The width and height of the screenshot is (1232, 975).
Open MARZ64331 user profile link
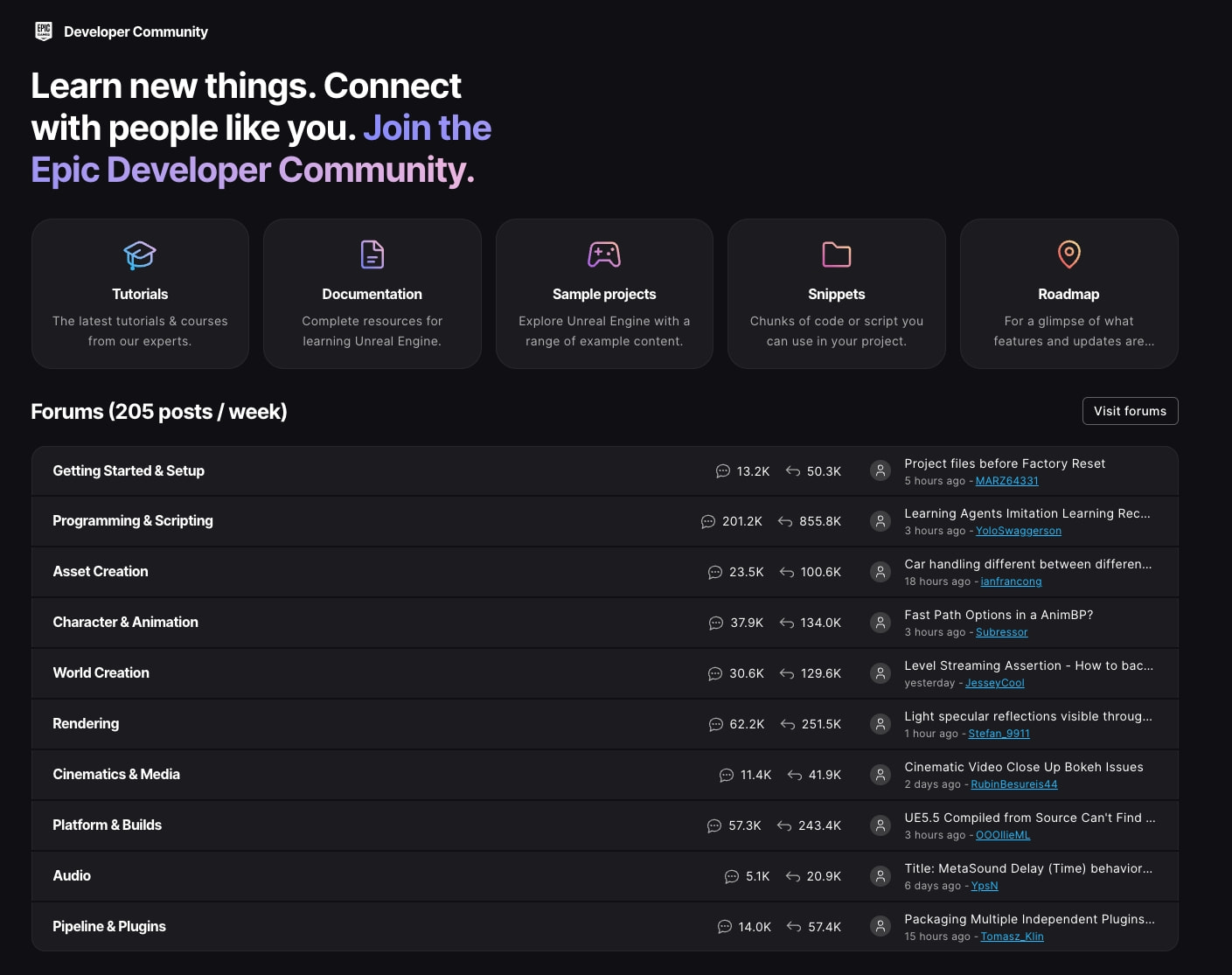click(x=1007, y=481)
